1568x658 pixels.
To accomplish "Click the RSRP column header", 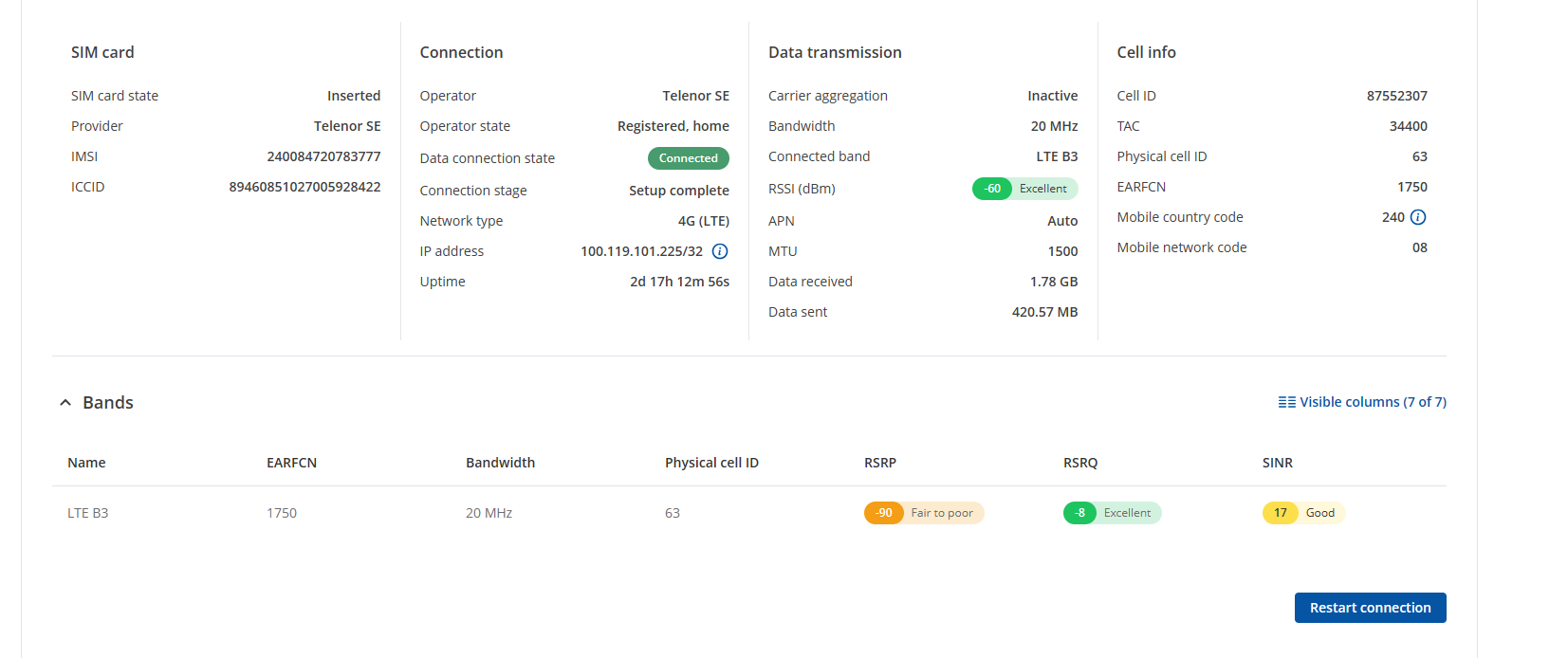I will 879,463.
